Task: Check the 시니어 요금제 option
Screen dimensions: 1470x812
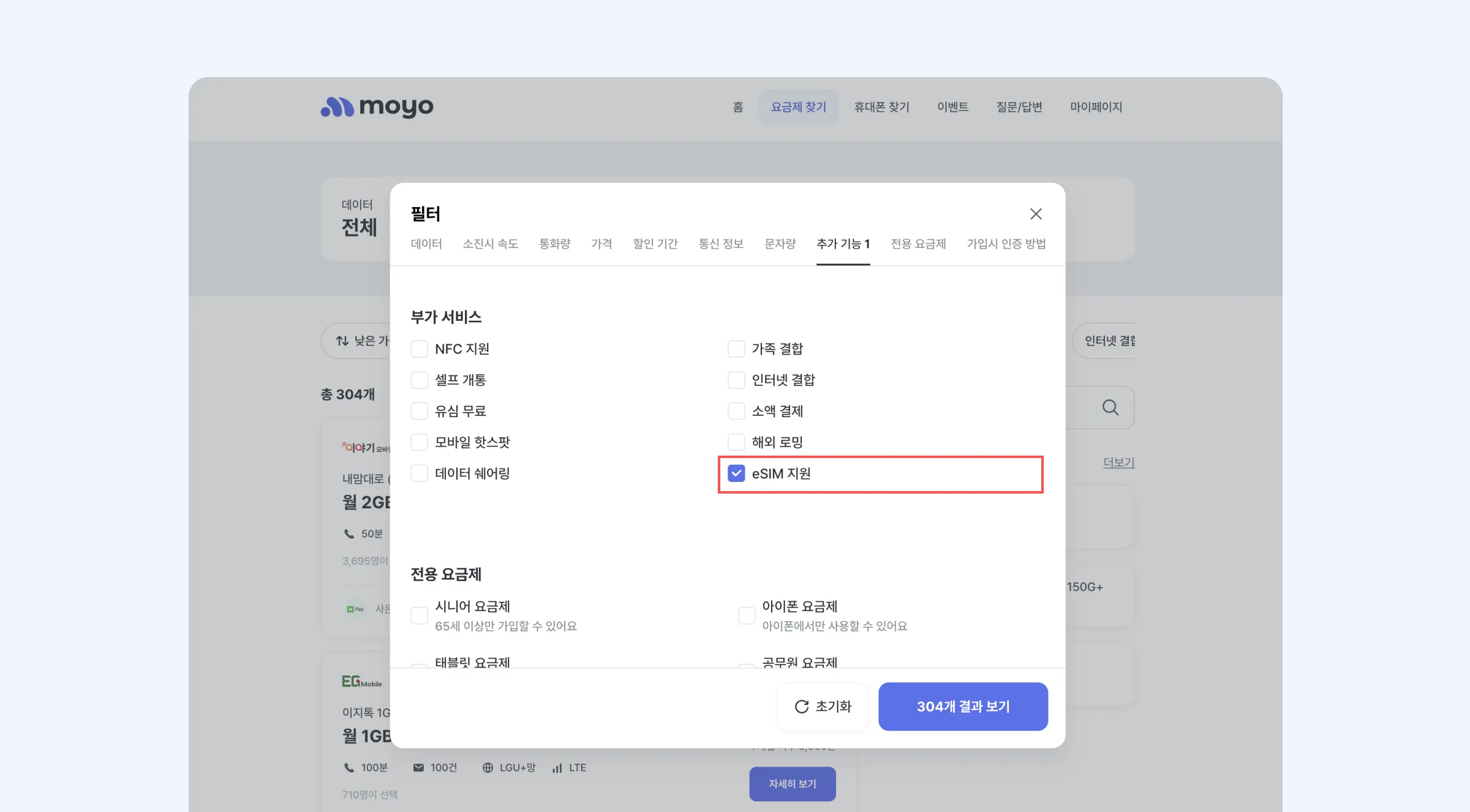Action: 420,615
